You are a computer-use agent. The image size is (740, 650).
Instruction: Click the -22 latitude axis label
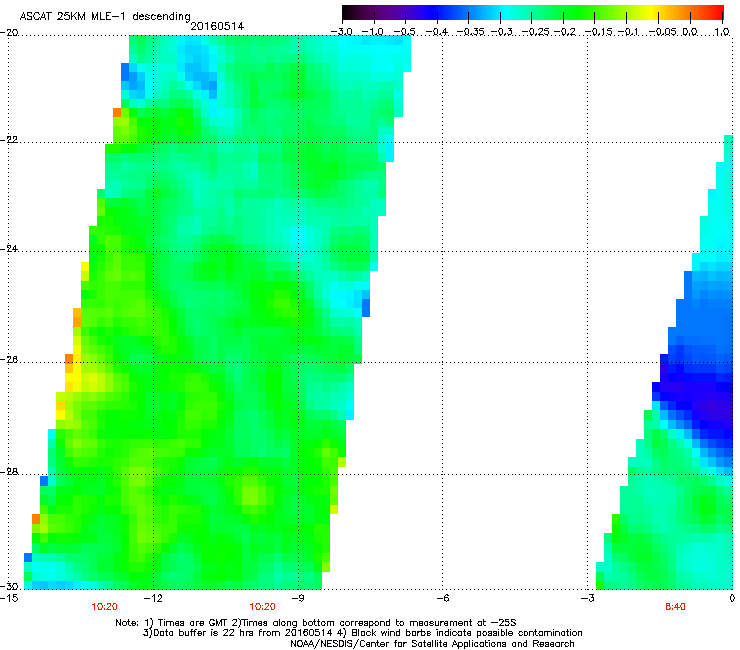click(9, 140)
